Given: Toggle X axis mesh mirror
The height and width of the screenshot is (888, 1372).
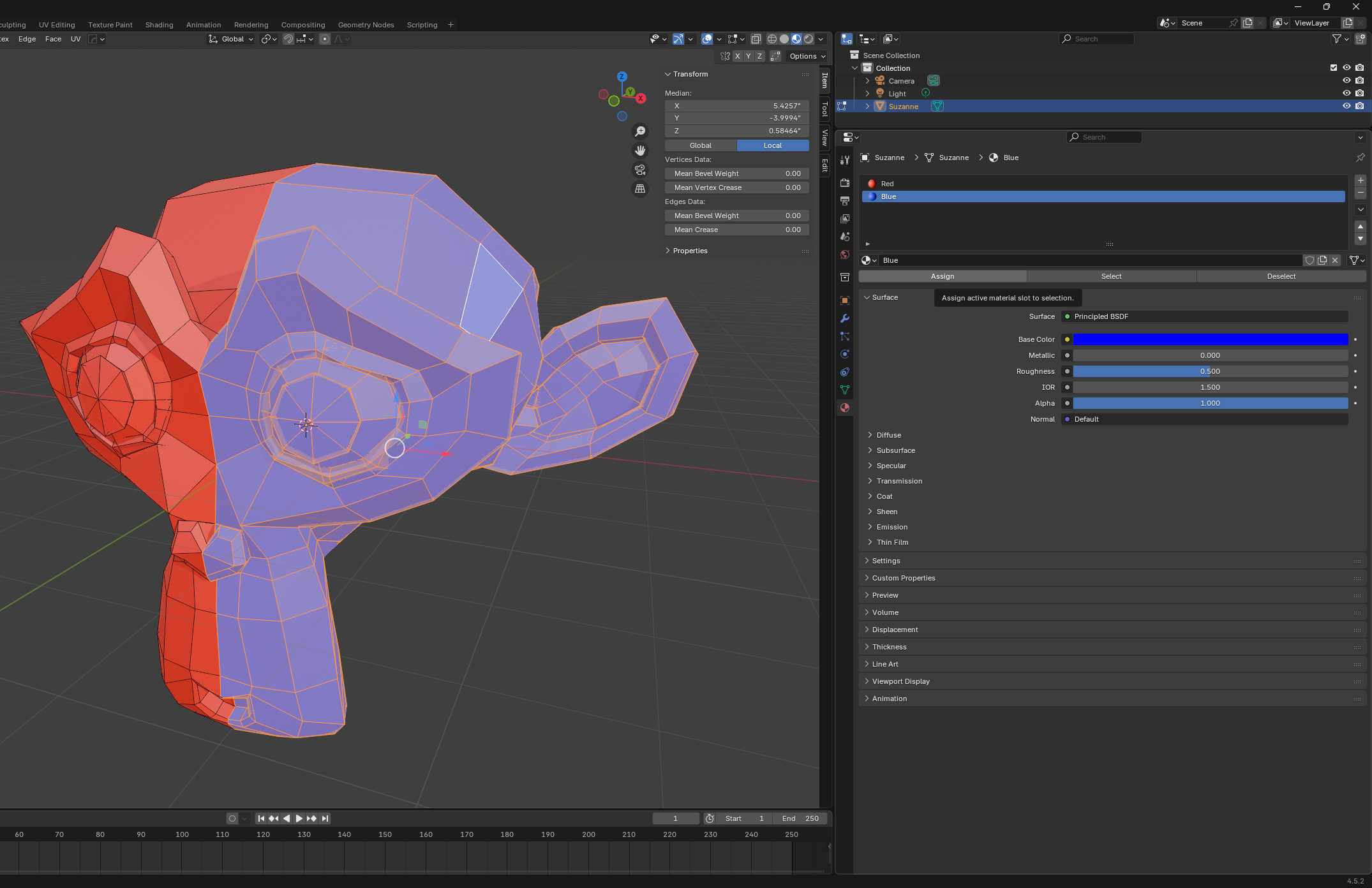Looking at the screenshot, I should coord(737,56).
